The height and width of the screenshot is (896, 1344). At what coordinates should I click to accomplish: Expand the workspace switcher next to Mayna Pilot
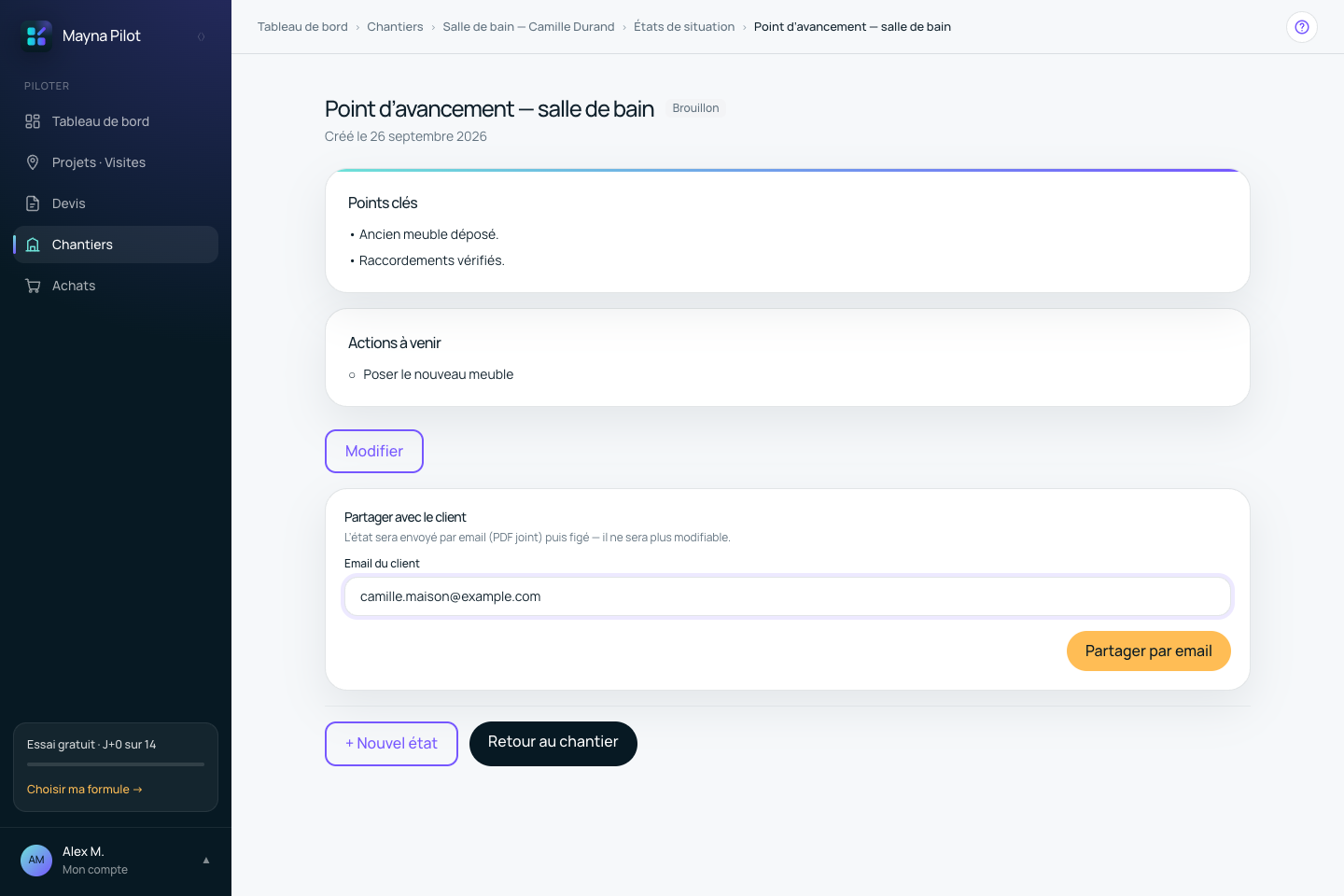201,36
